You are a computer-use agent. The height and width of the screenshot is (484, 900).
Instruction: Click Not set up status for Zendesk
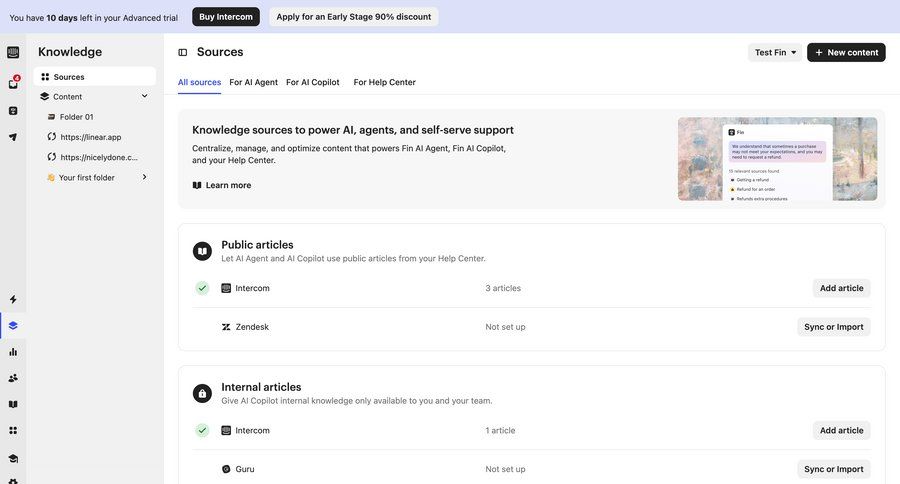point(505,327)
